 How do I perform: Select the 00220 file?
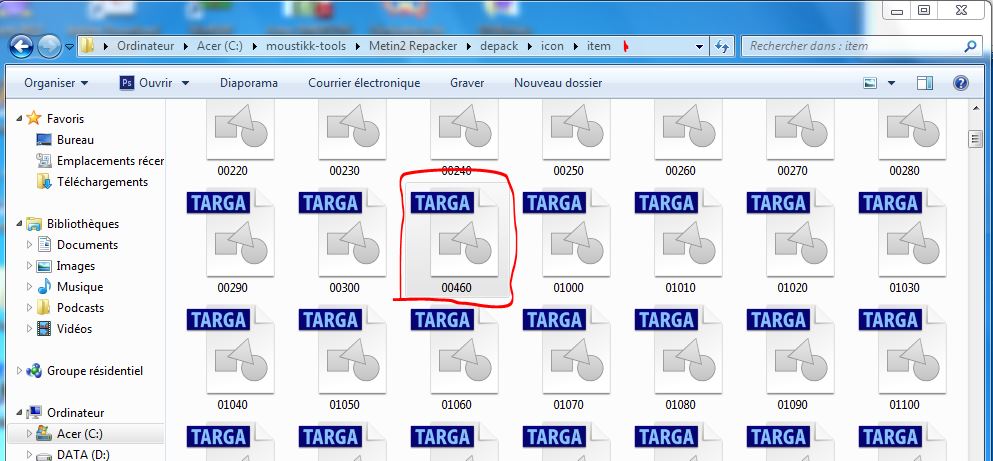click(x=241, y=138)
